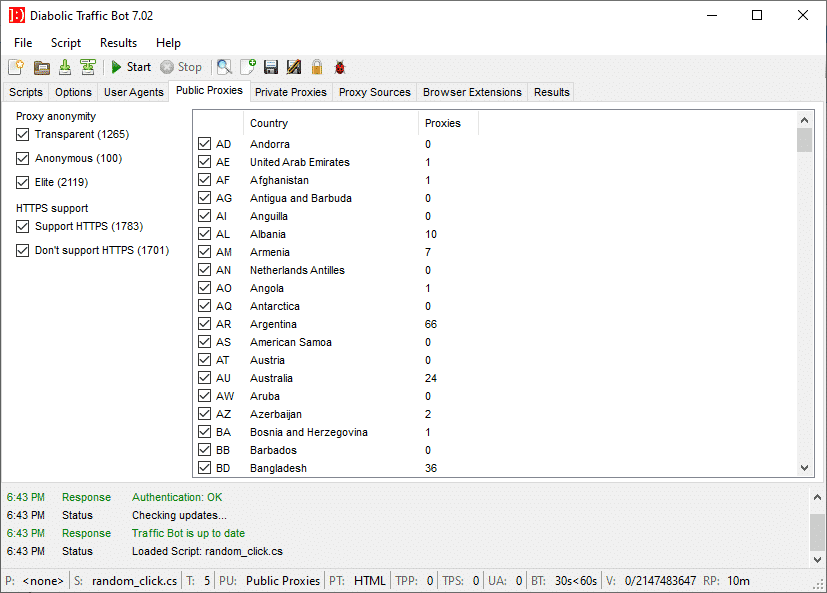
Task: Switch to the Options tab
Action: click(73, 92)
